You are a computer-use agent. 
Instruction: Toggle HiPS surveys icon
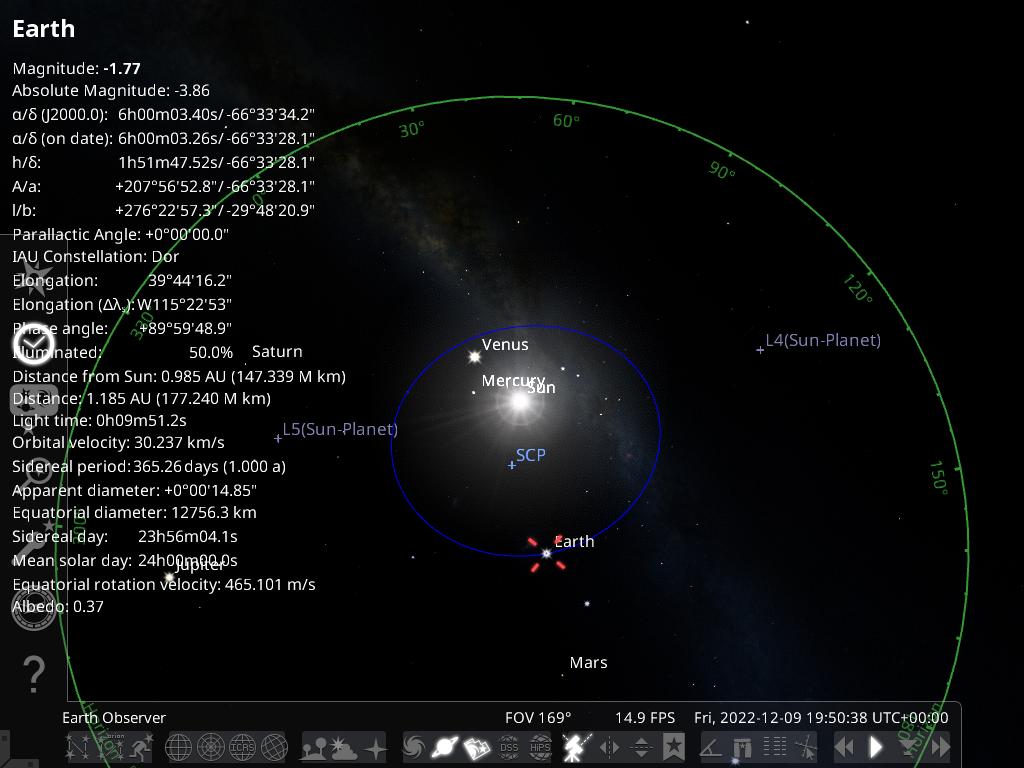(540, 746)
